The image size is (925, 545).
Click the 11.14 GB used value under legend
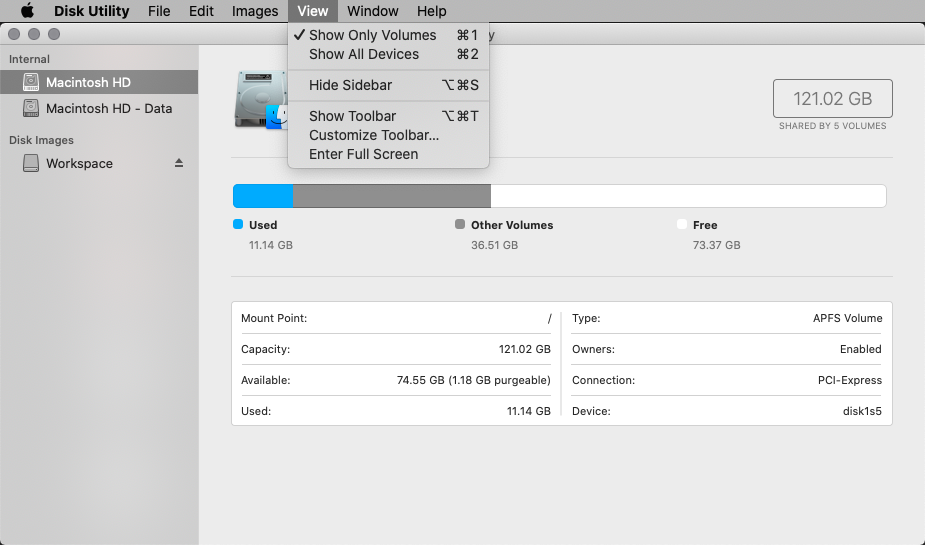(x=271, y=245)
